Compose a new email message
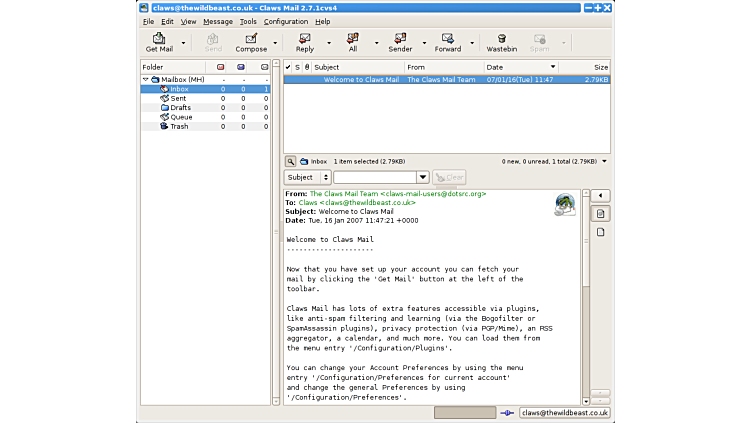The image size is (752, 423). click(x=251, y=43)
